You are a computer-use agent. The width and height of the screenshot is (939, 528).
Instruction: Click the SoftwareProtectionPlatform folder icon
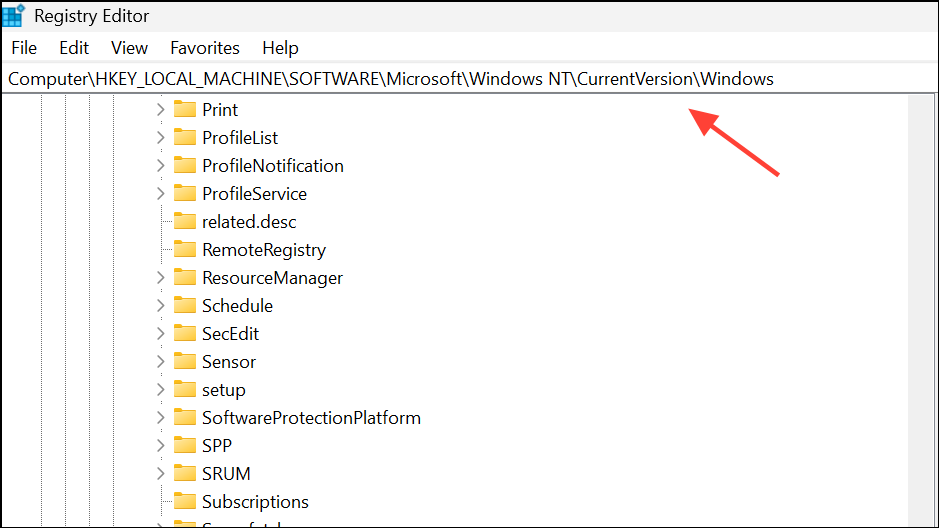(x=184, y=417)
